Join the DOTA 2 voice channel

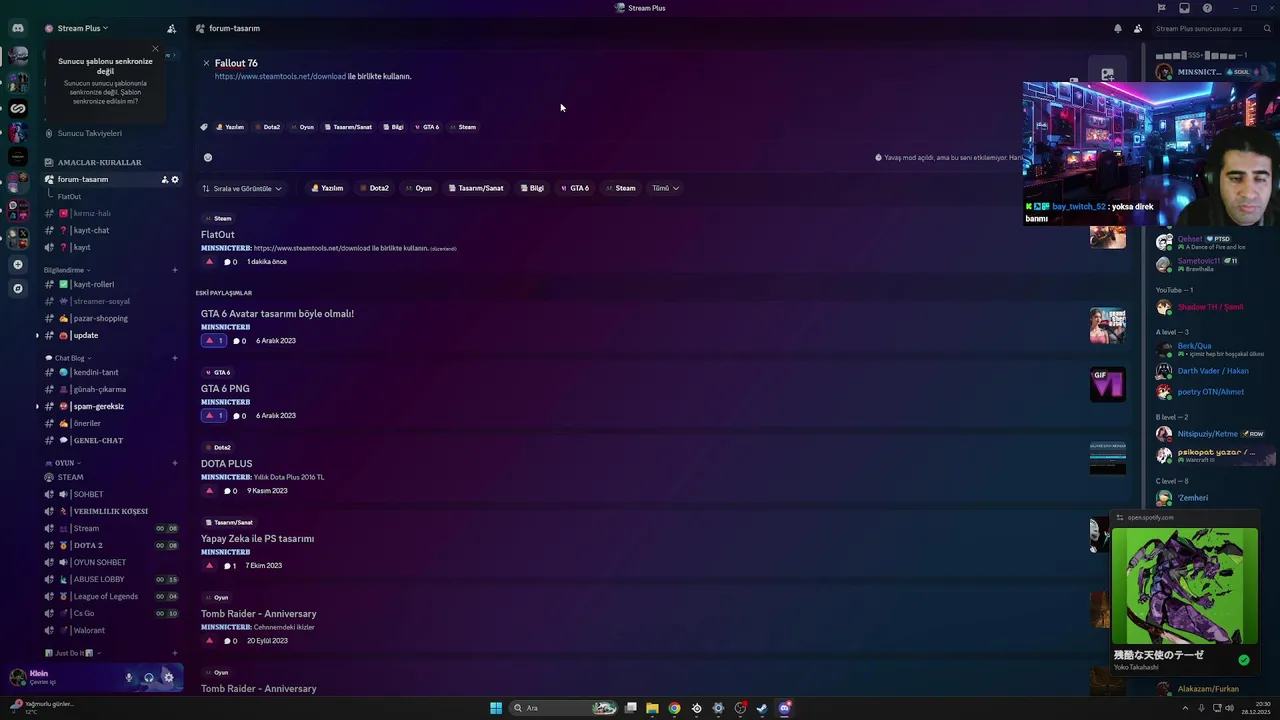(x=87, y=545)
